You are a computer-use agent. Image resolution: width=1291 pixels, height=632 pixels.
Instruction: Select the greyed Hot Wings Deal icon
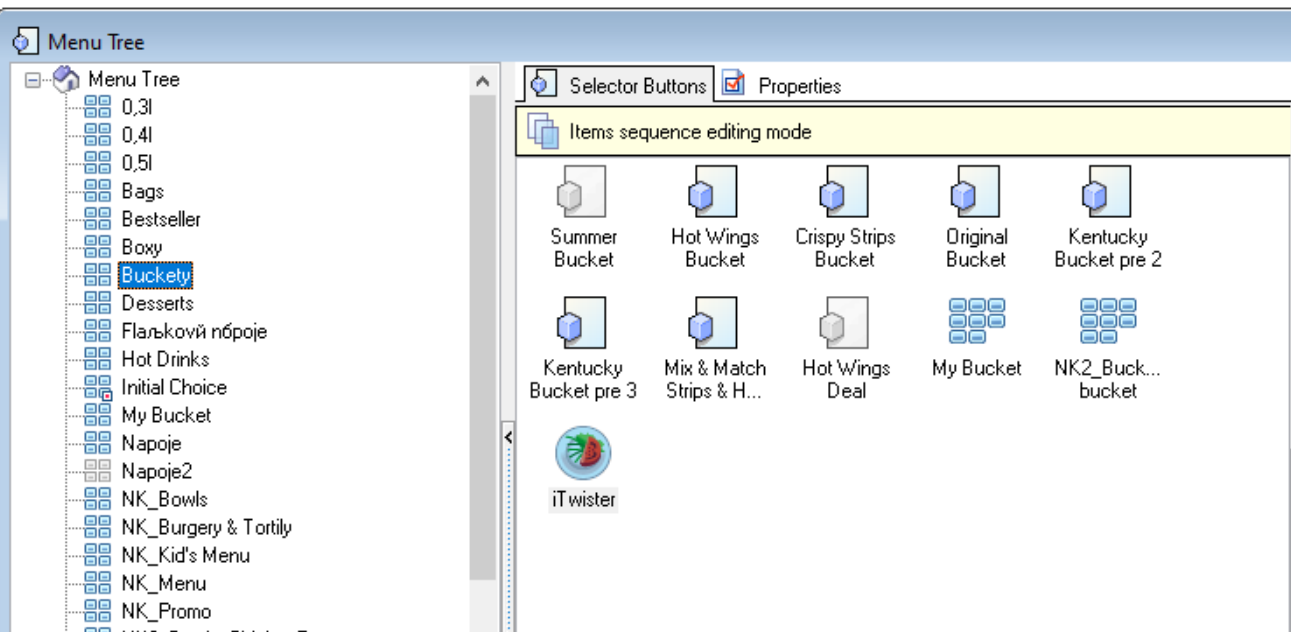(844, 322)
